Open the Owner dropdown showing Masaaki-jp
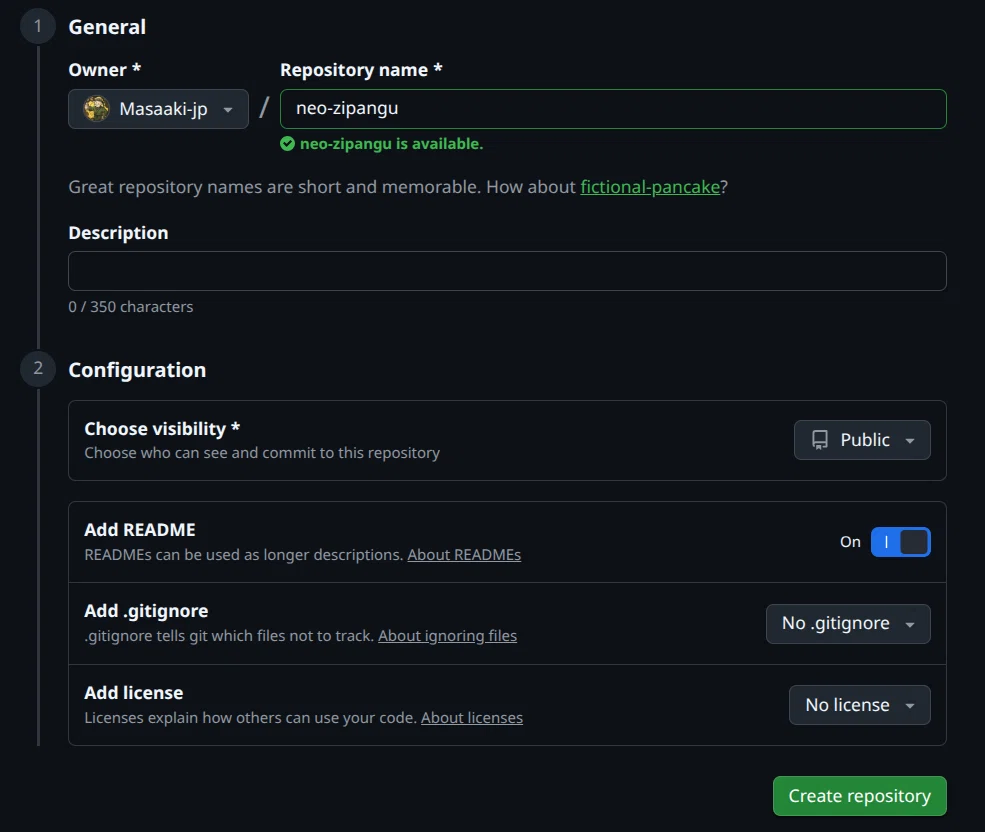This screenshot has width=985, height=832. coord(158,109)
